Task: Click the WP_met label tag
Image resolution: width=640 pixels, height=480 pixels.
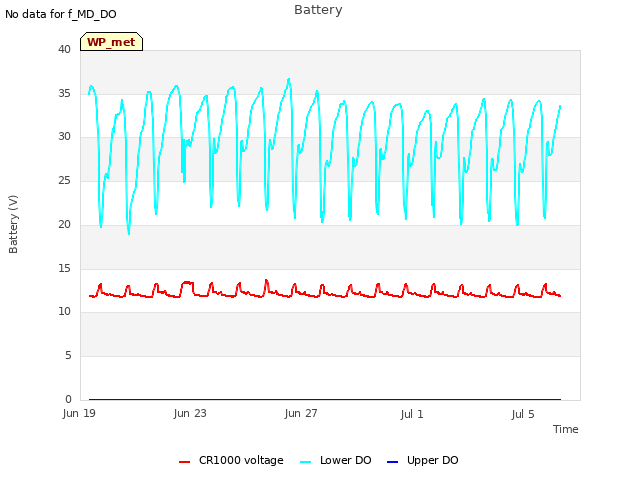Action: tap(111, 42)
